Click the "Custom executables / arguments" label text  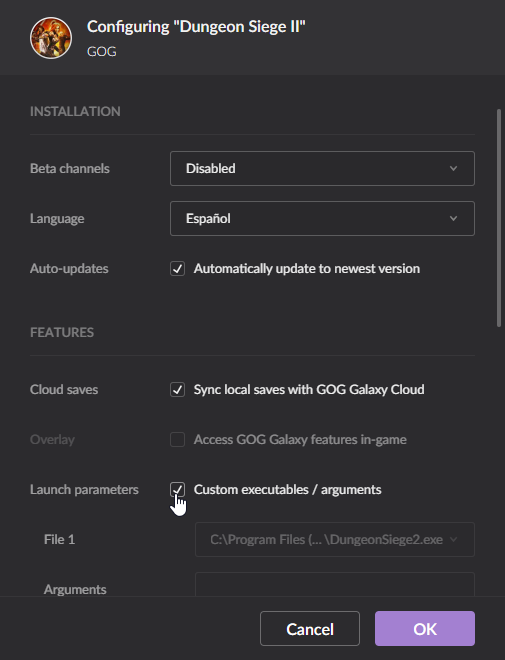(287, 490)
